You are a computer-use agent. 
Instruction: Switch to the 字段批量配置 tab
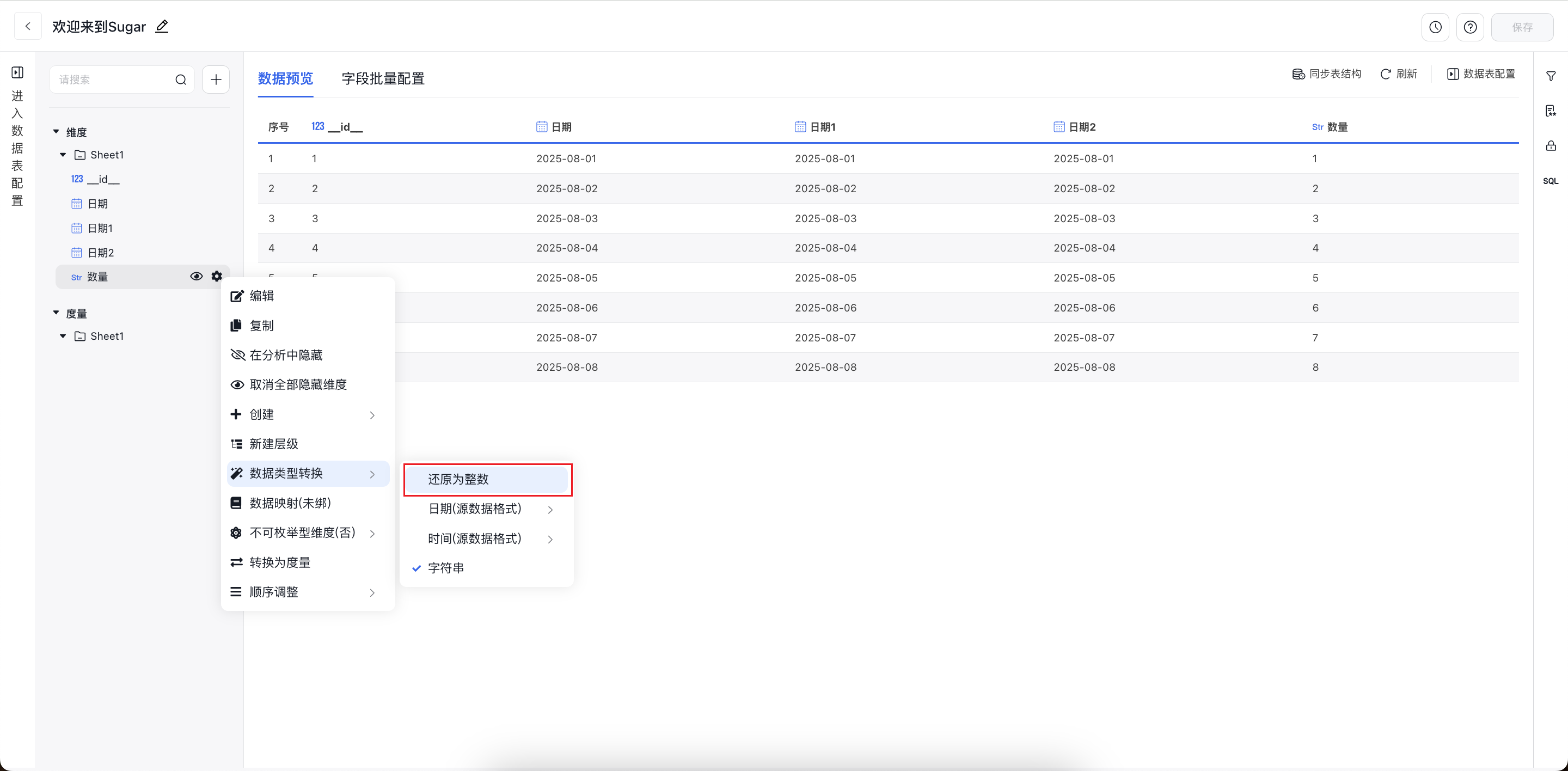tap(383, 78)
